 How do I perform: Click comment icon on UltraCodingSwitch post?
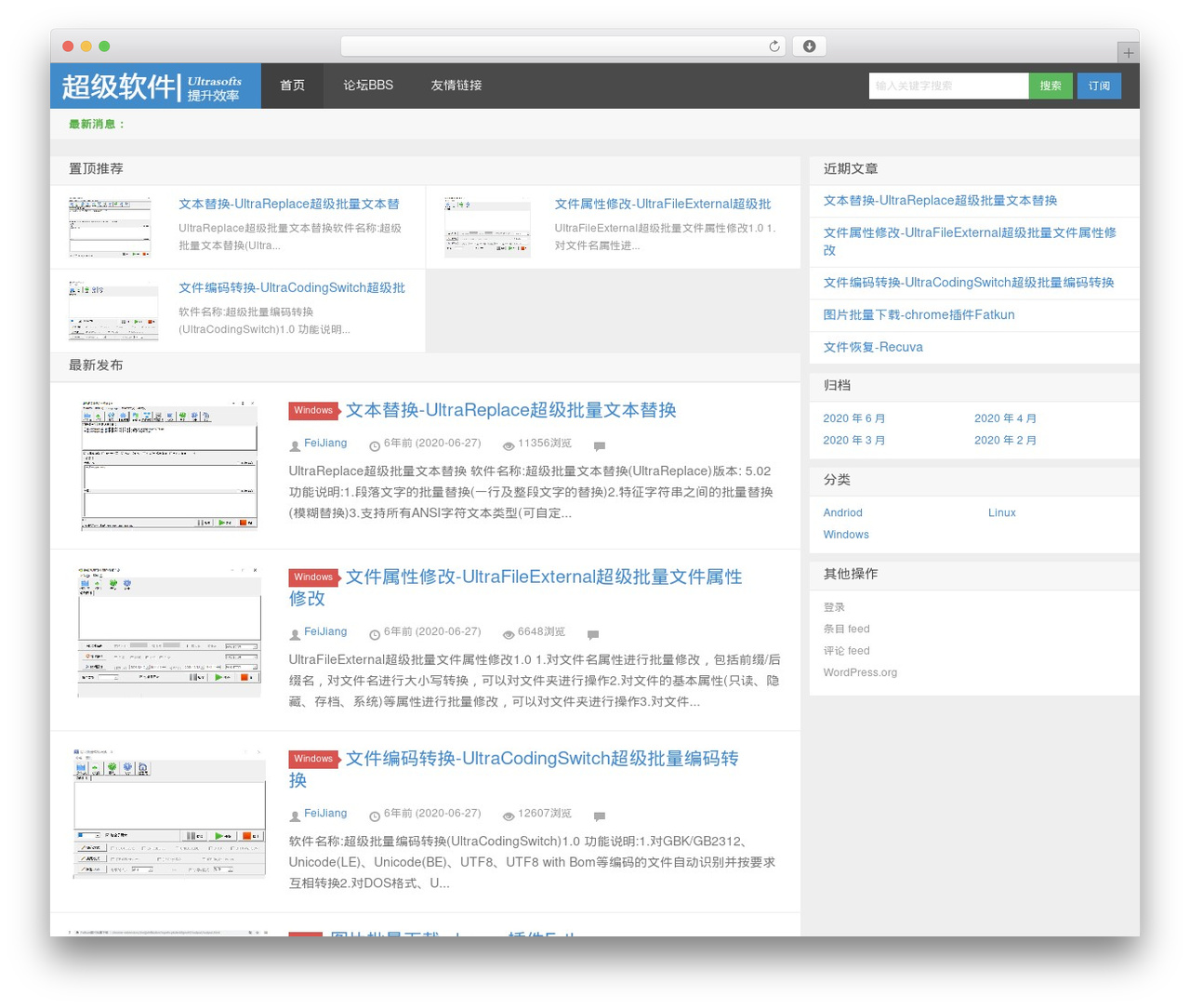click(x=600, y=816)
